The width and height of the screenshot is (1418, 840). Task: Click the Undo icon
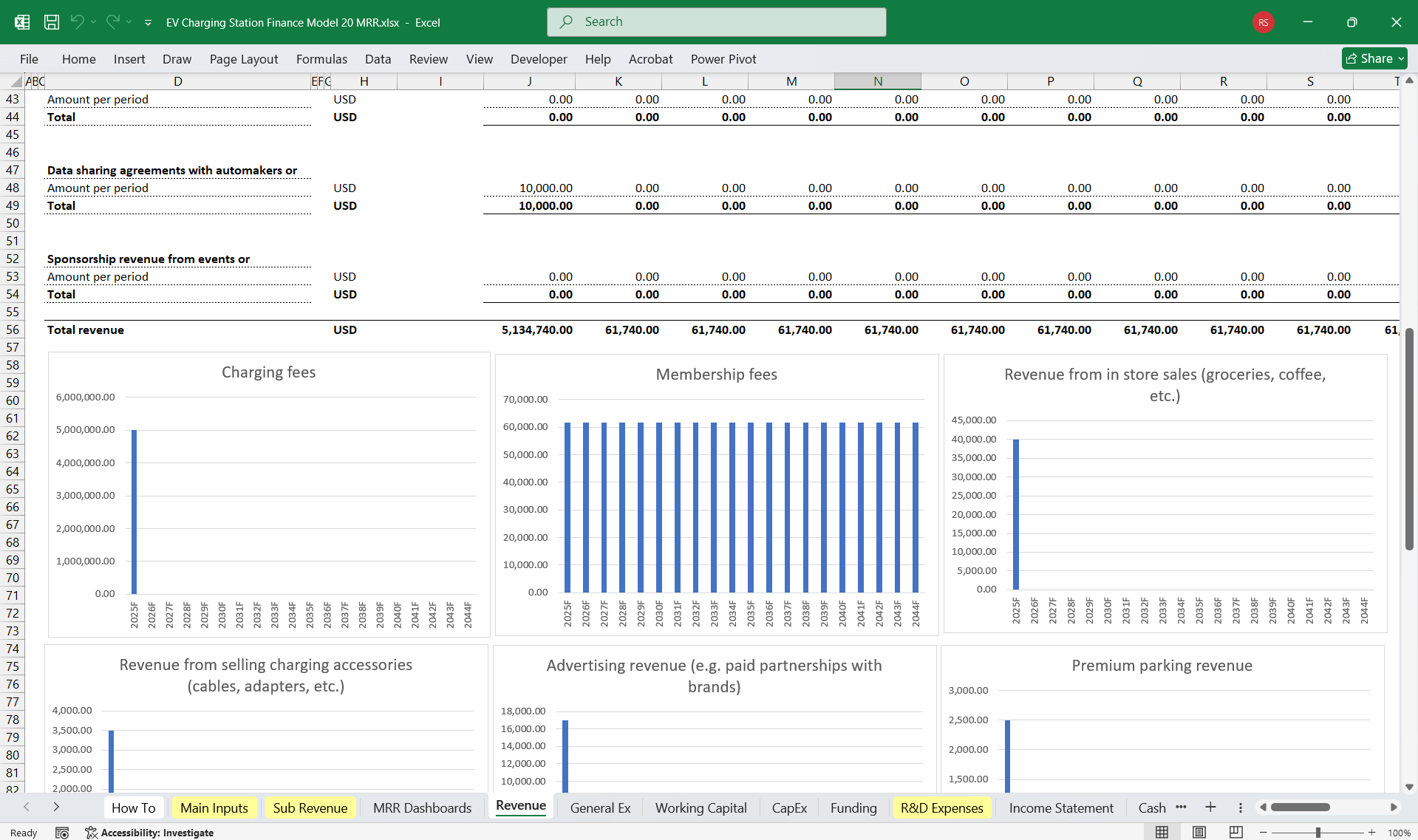[x=78, y=21]
